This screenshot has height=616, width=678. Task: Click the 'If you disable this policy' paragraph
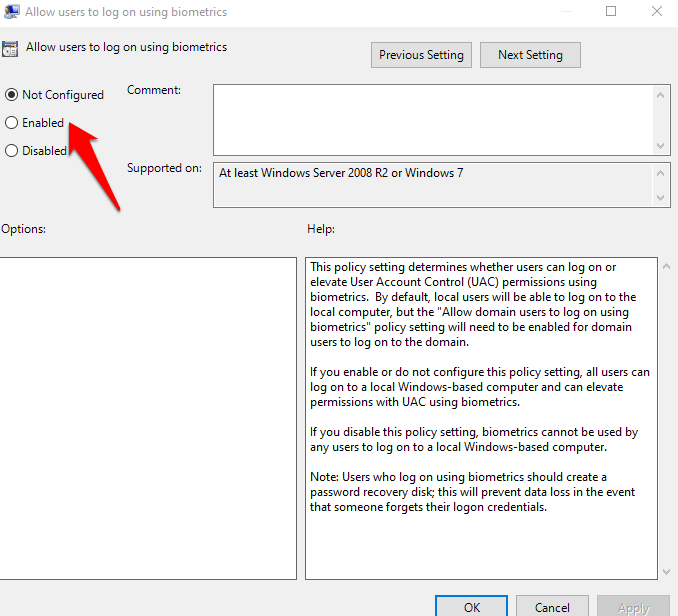[x=474, y=439]
